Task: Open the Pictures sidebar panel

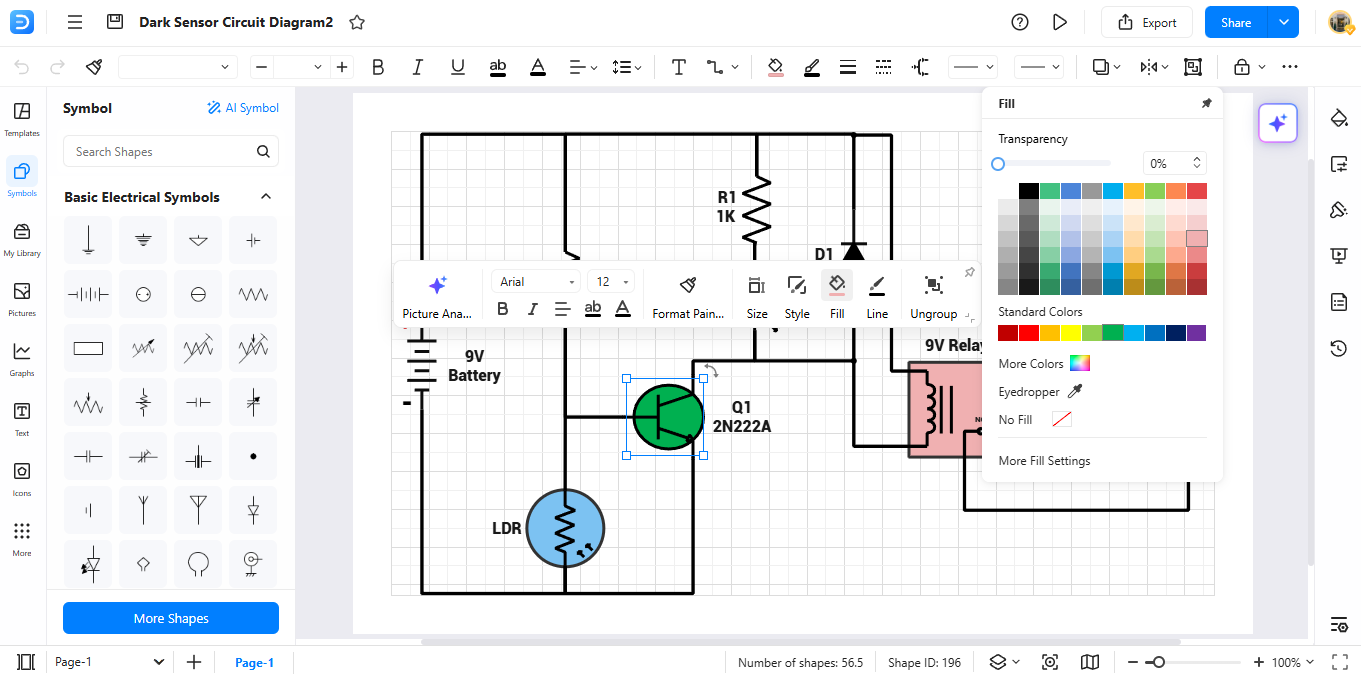Action: [22, 299]
